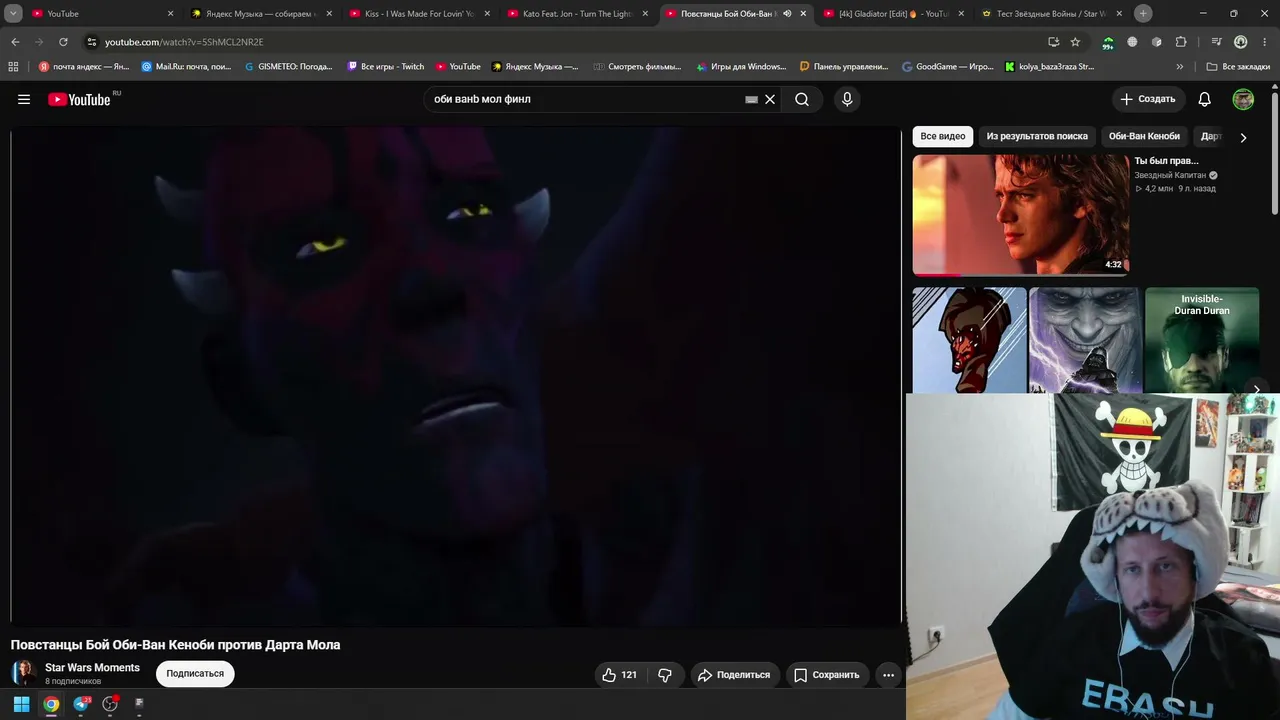The width and height of the screenshot is (1280, 720).
Task: Open Mail.Ru bookmark
Action: [x=186, y=67]
